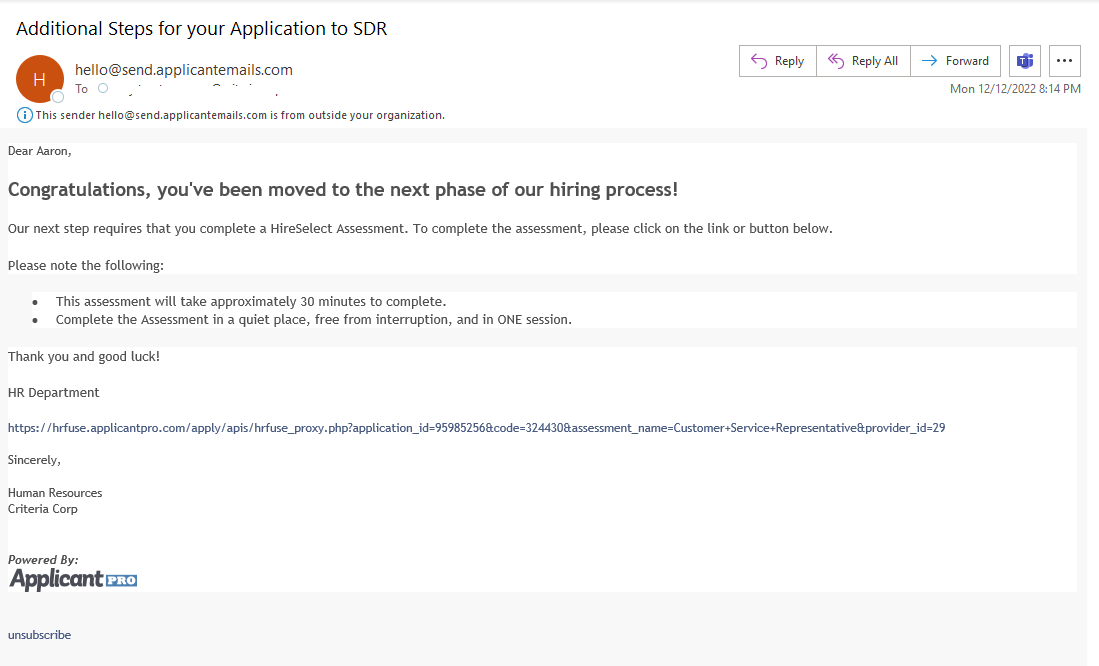1099x666 pixels.
Task: Click the unsubscribe link
Action: click(x=39, y=635)
